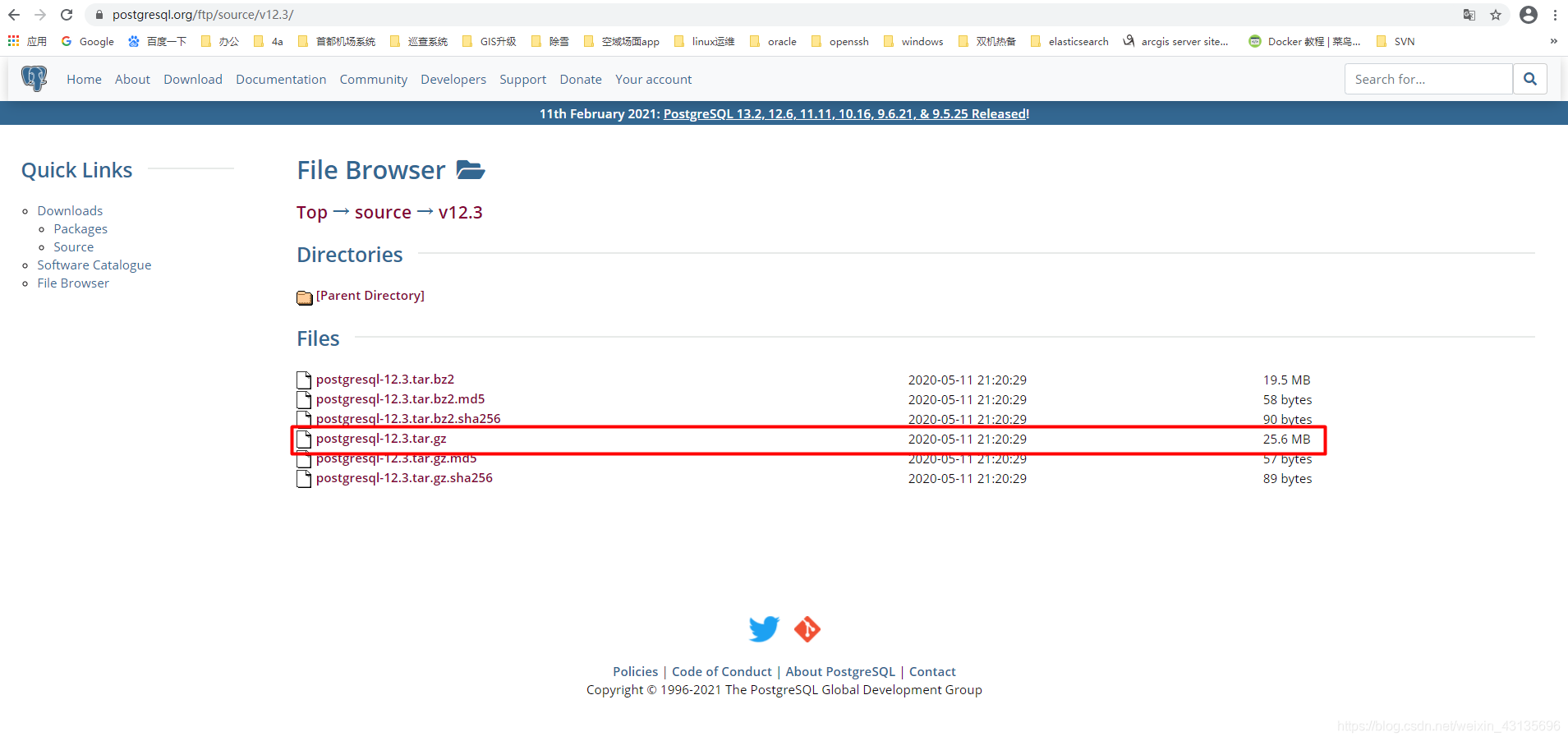Click file icon beside postgresql-12.3.tar.gz

pos(304,439)
